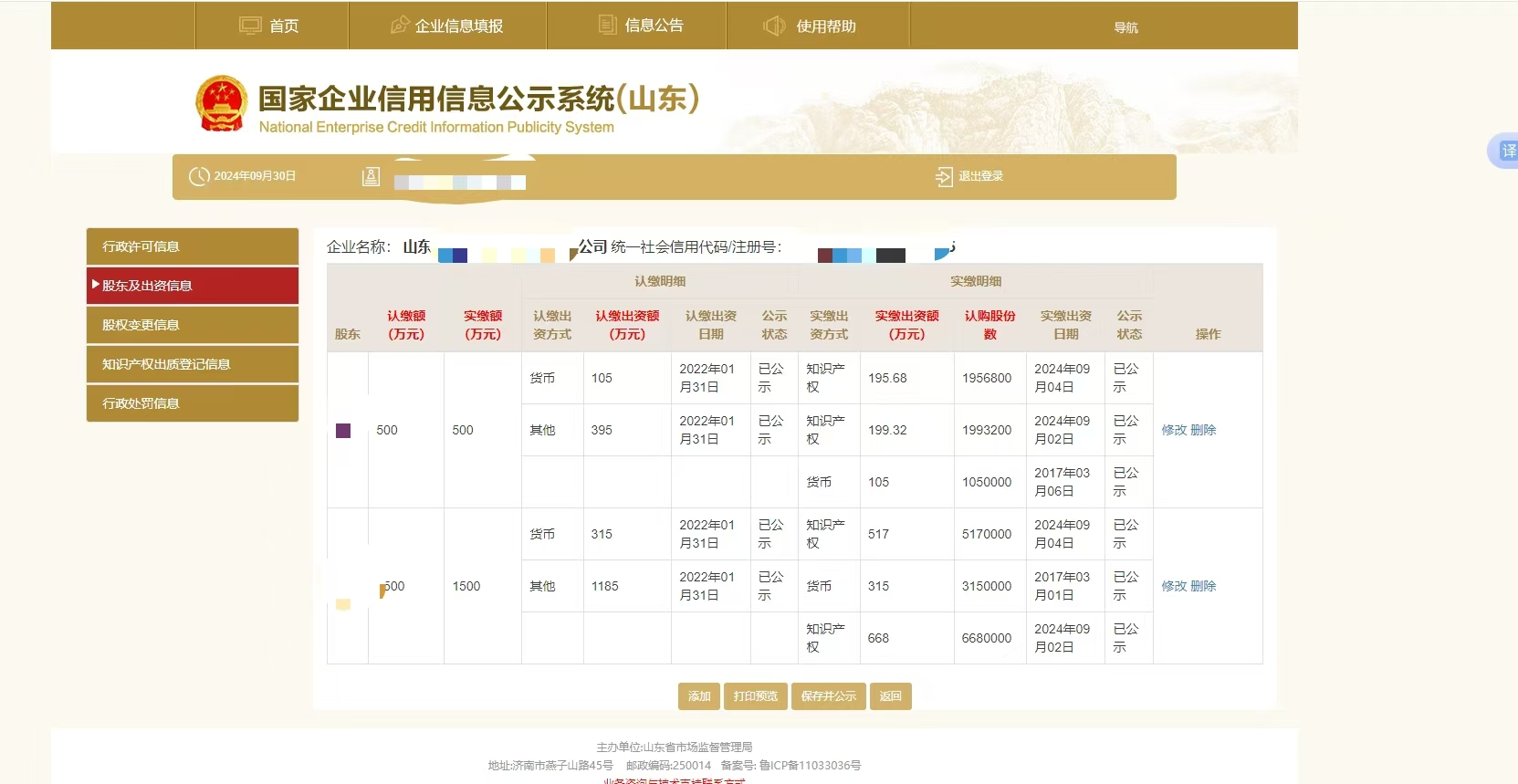The height and width of the screenshot is (784, 1518).
Task: Click 删除 for the 1500 万元 shareholder row
Action: 1203,586
